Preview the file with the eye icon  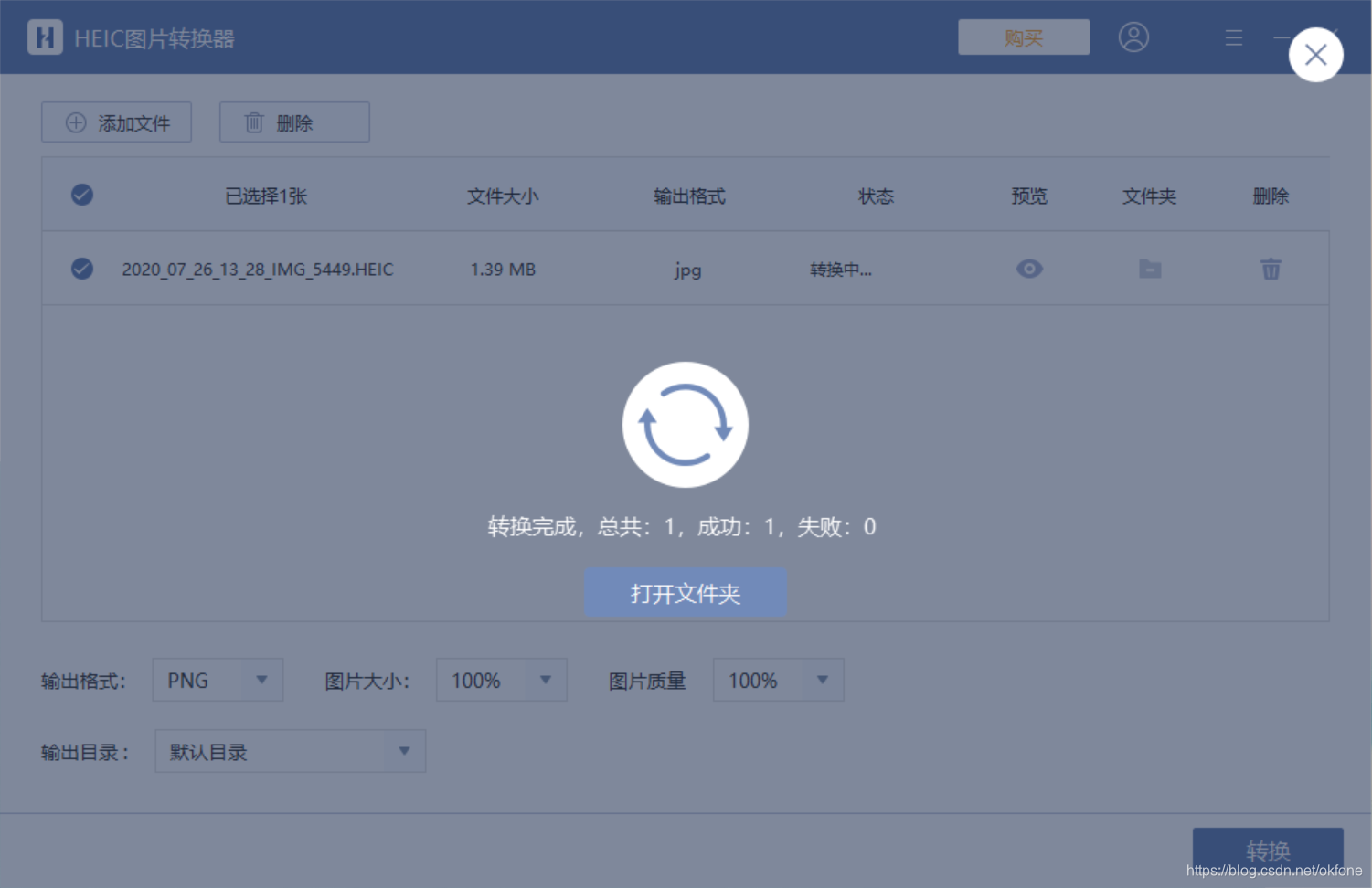[1029, 269]
